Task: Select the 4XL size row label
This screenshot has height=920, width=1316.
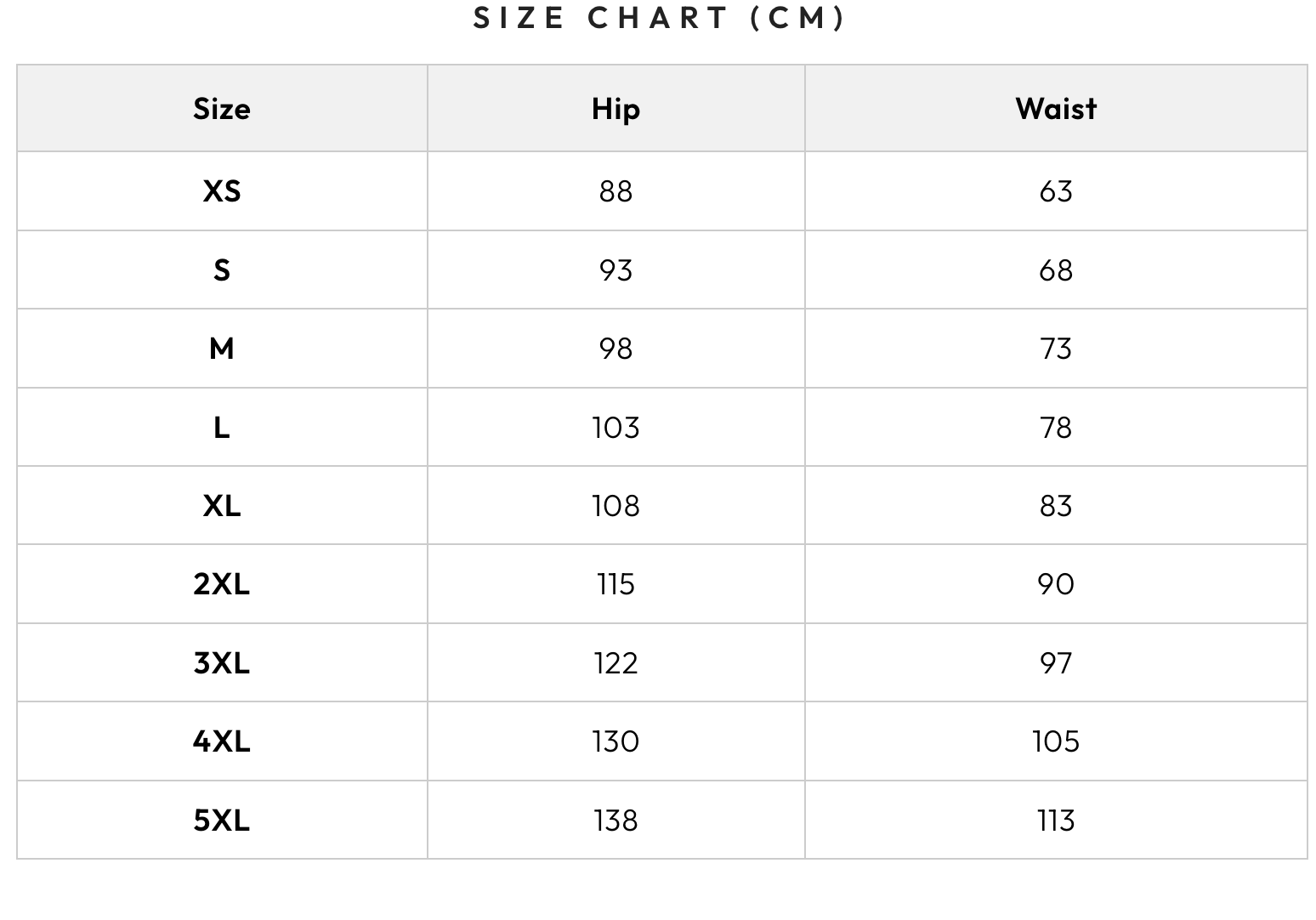Action: tap(222, 741)
